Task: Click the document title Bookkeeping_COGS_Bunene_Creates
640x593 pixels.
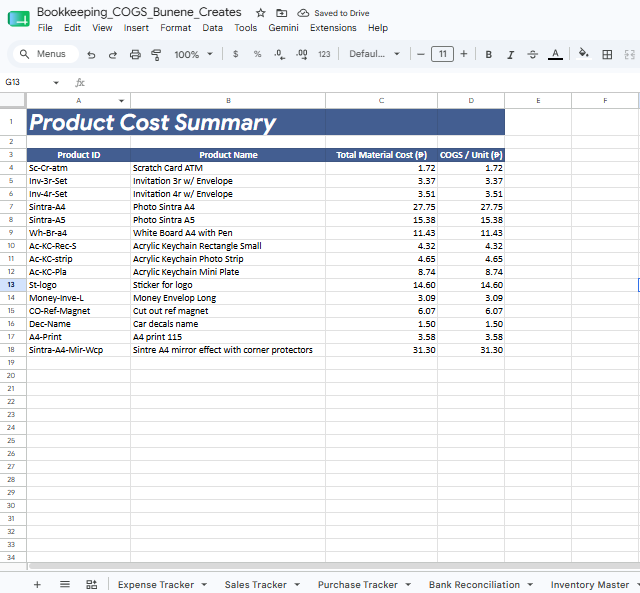Action: click(x=139, y=12)
